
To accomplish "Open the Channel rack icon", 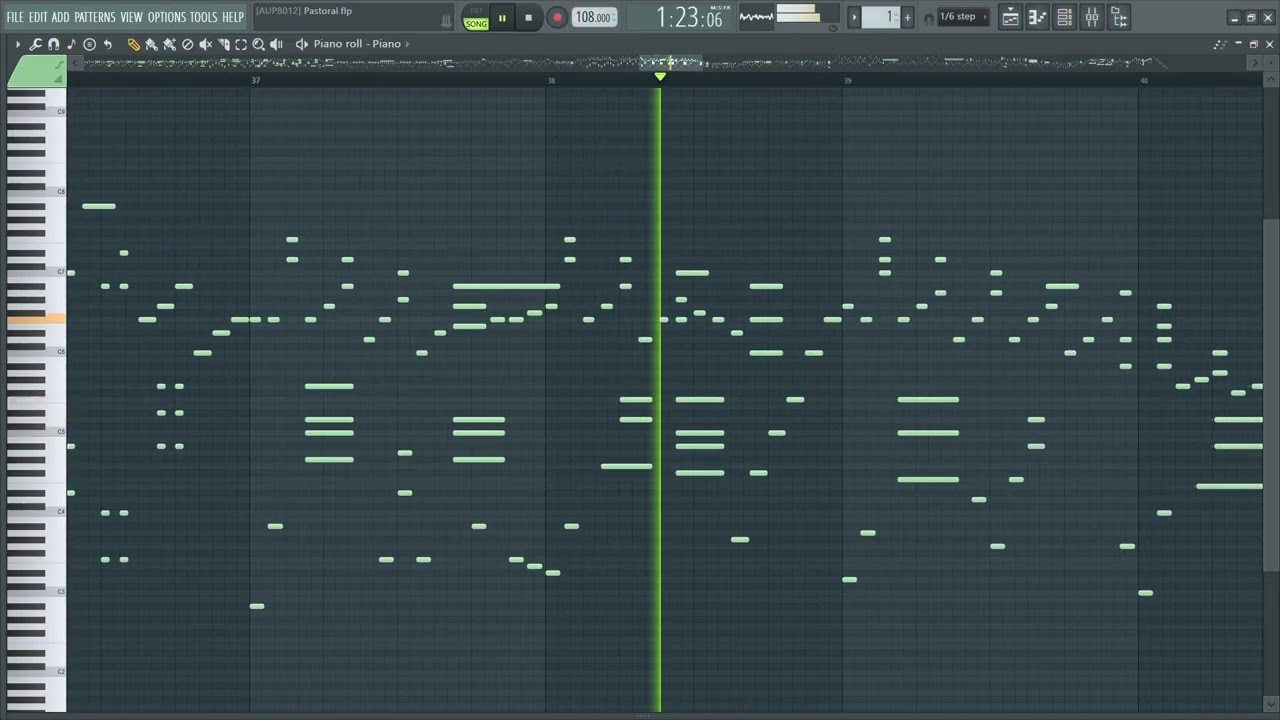I will tap(1064, 17).
